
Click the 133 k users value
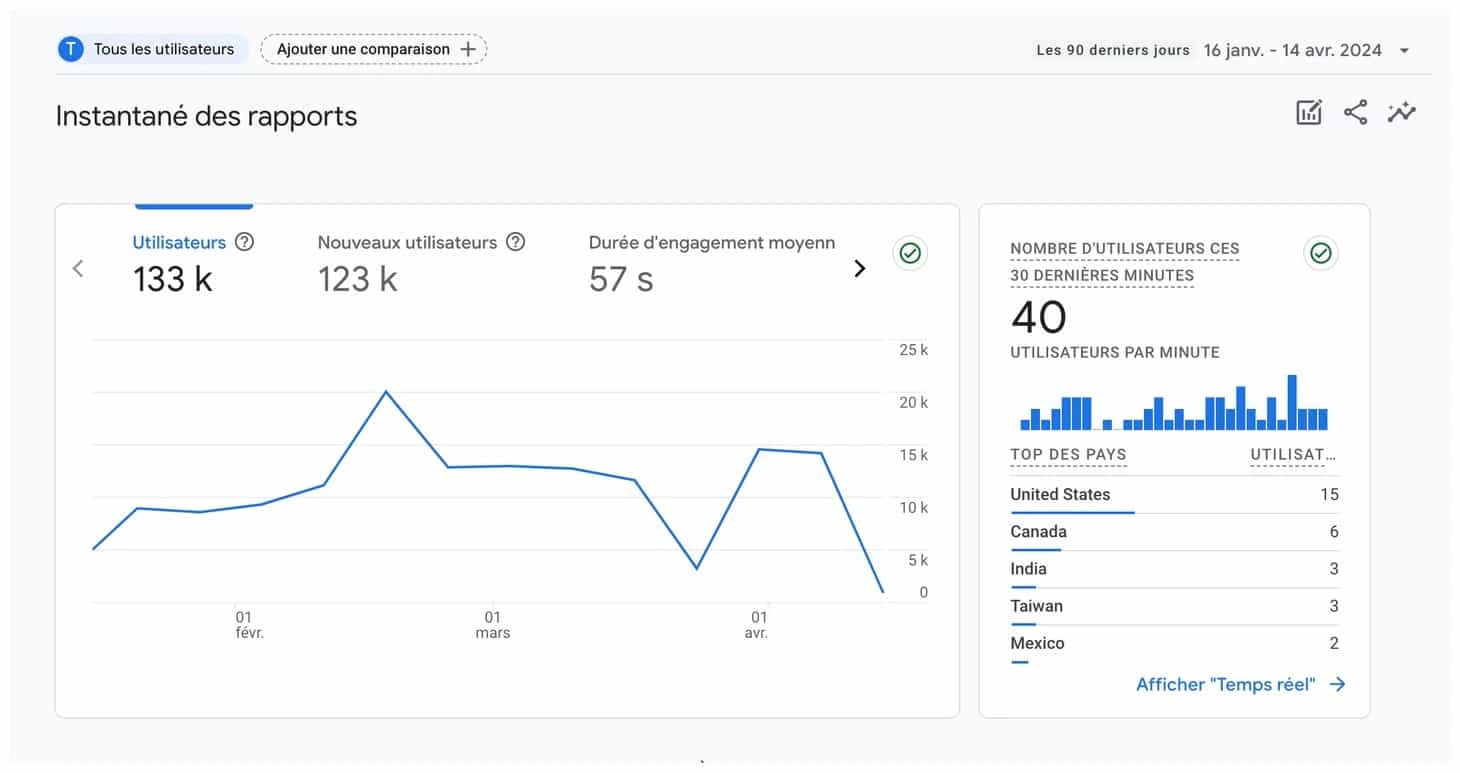point(172,279)
